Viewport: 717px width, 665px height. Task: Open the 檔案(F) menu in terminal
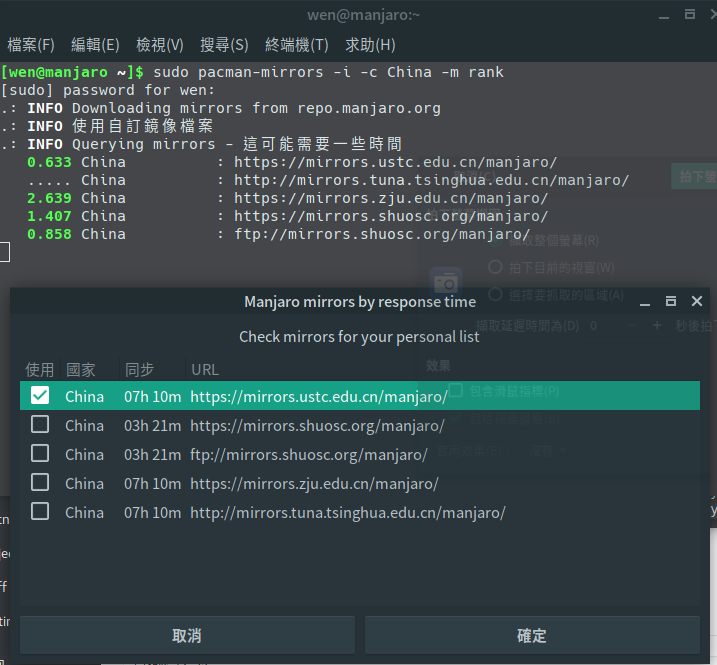pos(31,45)
